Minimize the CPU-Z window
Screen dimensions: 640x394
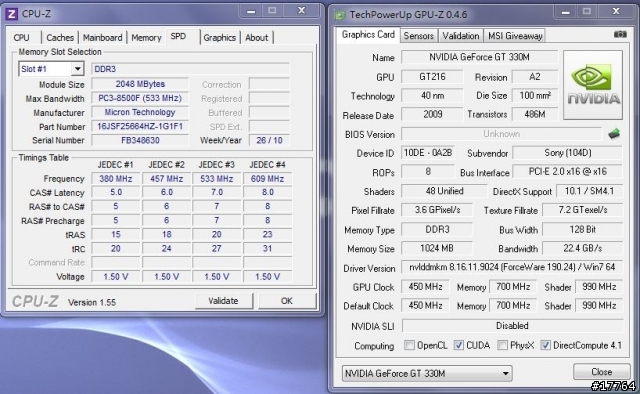pyautogui.click(x=251, y=11)
